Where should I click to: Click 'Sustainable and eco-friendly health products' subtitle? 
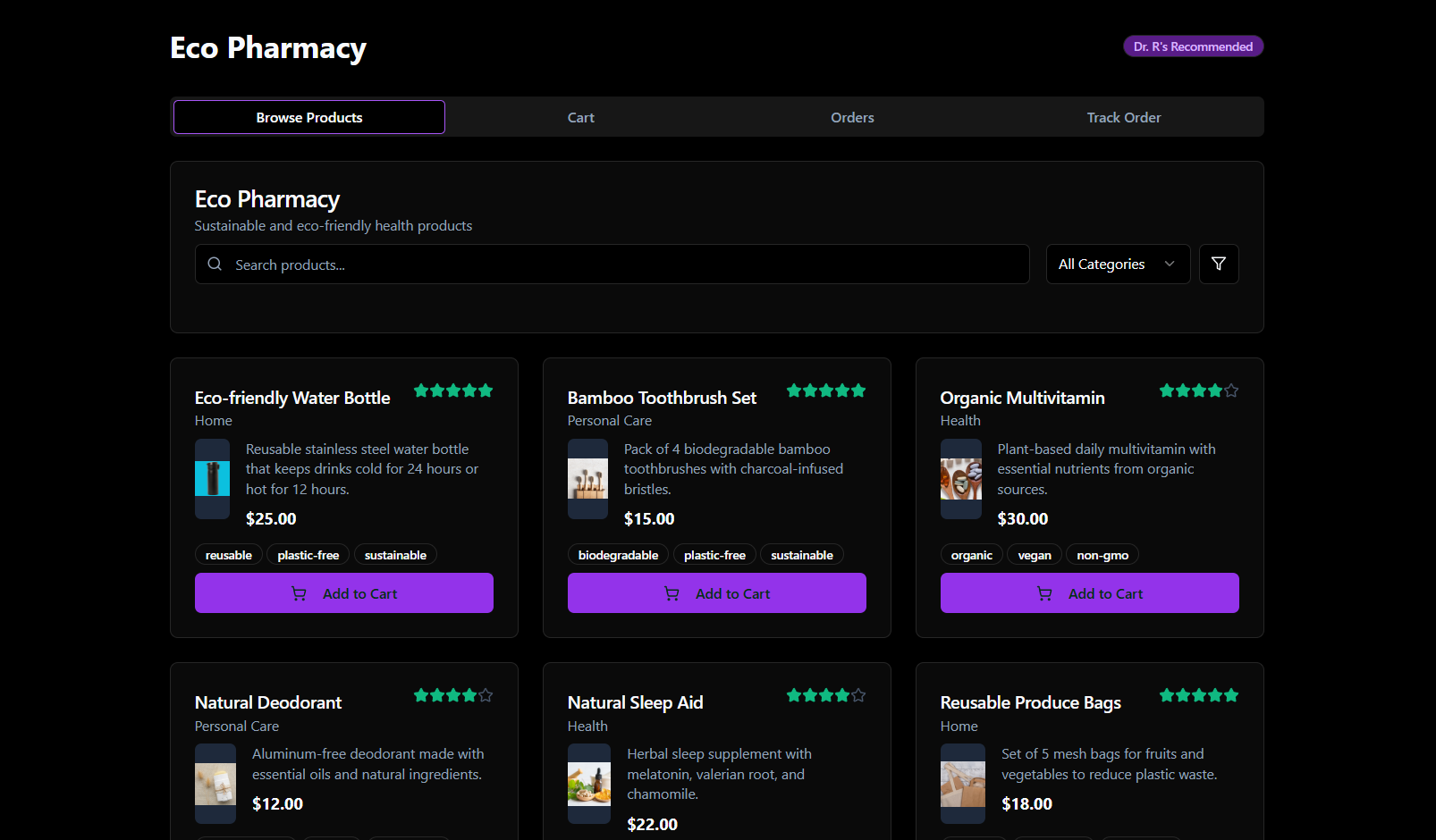tap(334, 225)
